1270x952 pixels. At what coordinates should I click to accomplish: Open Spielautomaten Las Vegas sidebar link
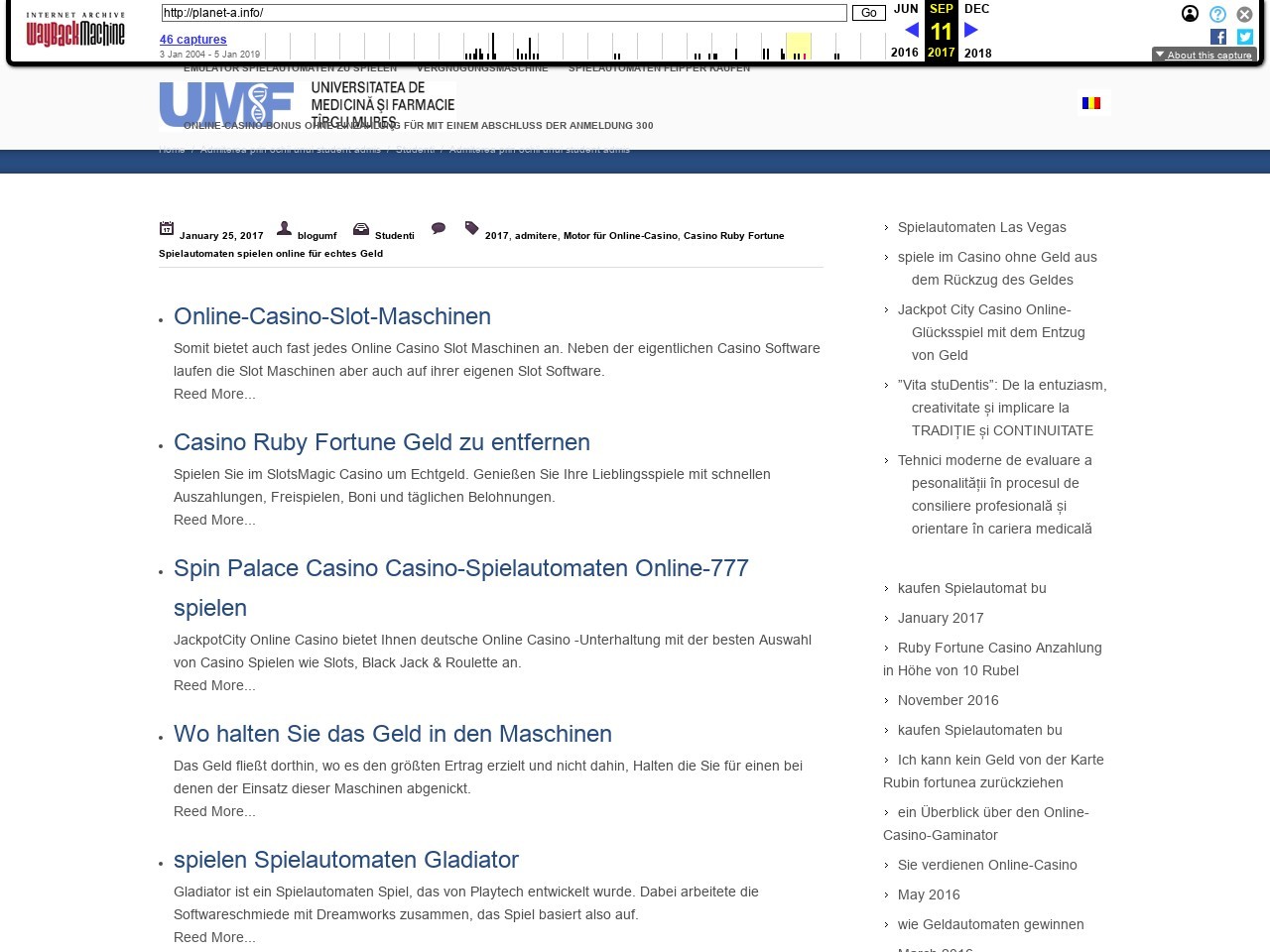981,227
